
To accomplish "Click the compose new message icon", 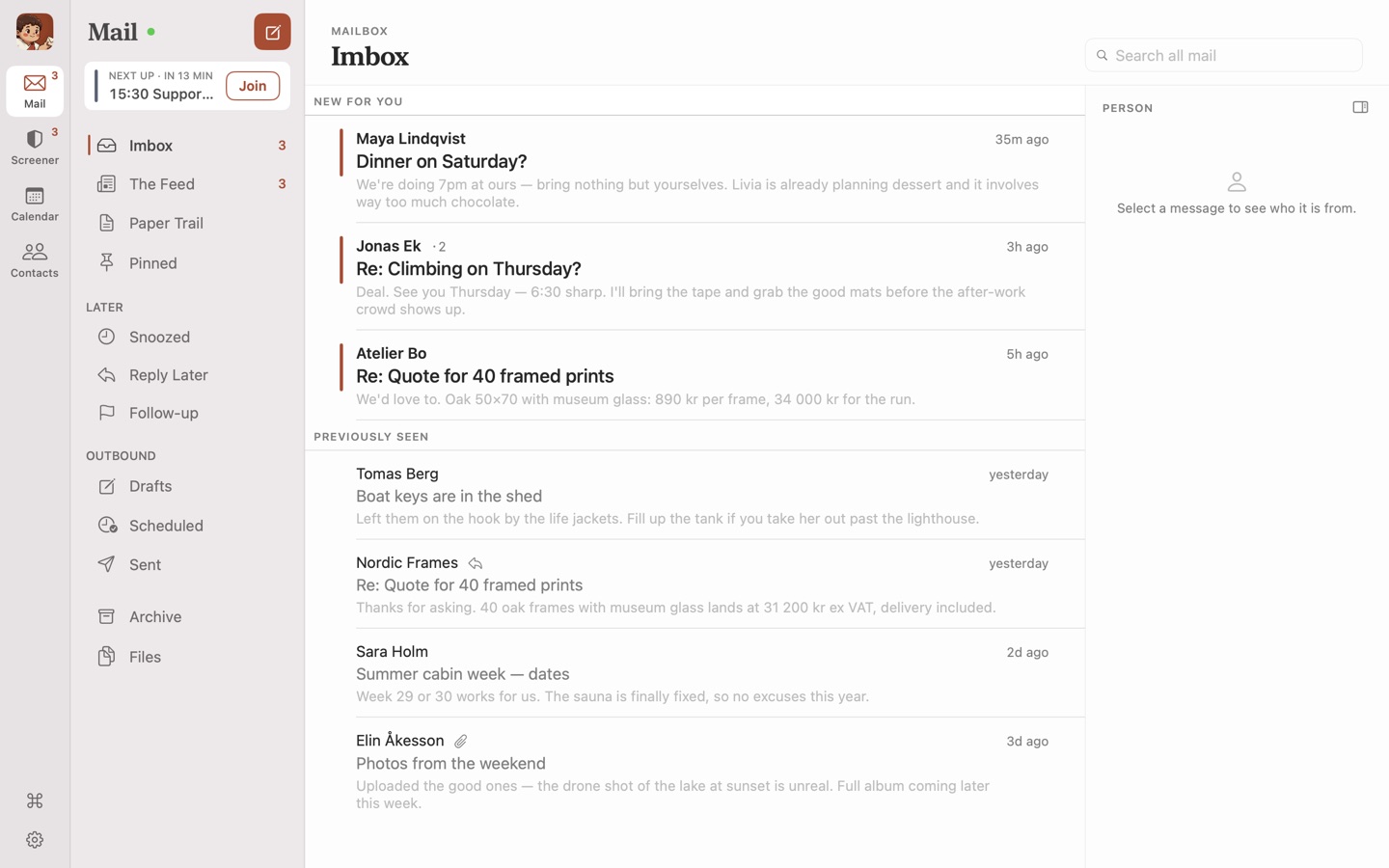I will coord(272,32).
